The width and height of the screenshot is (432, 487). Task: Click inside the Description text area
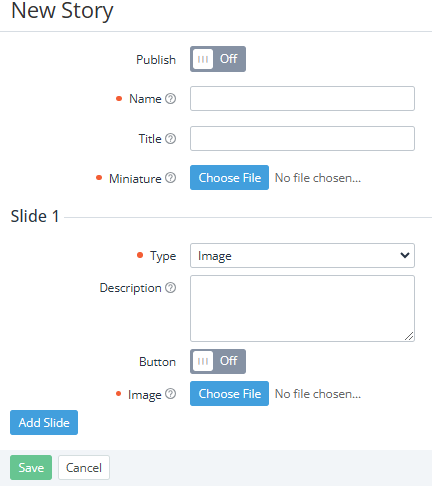[302, 308]
